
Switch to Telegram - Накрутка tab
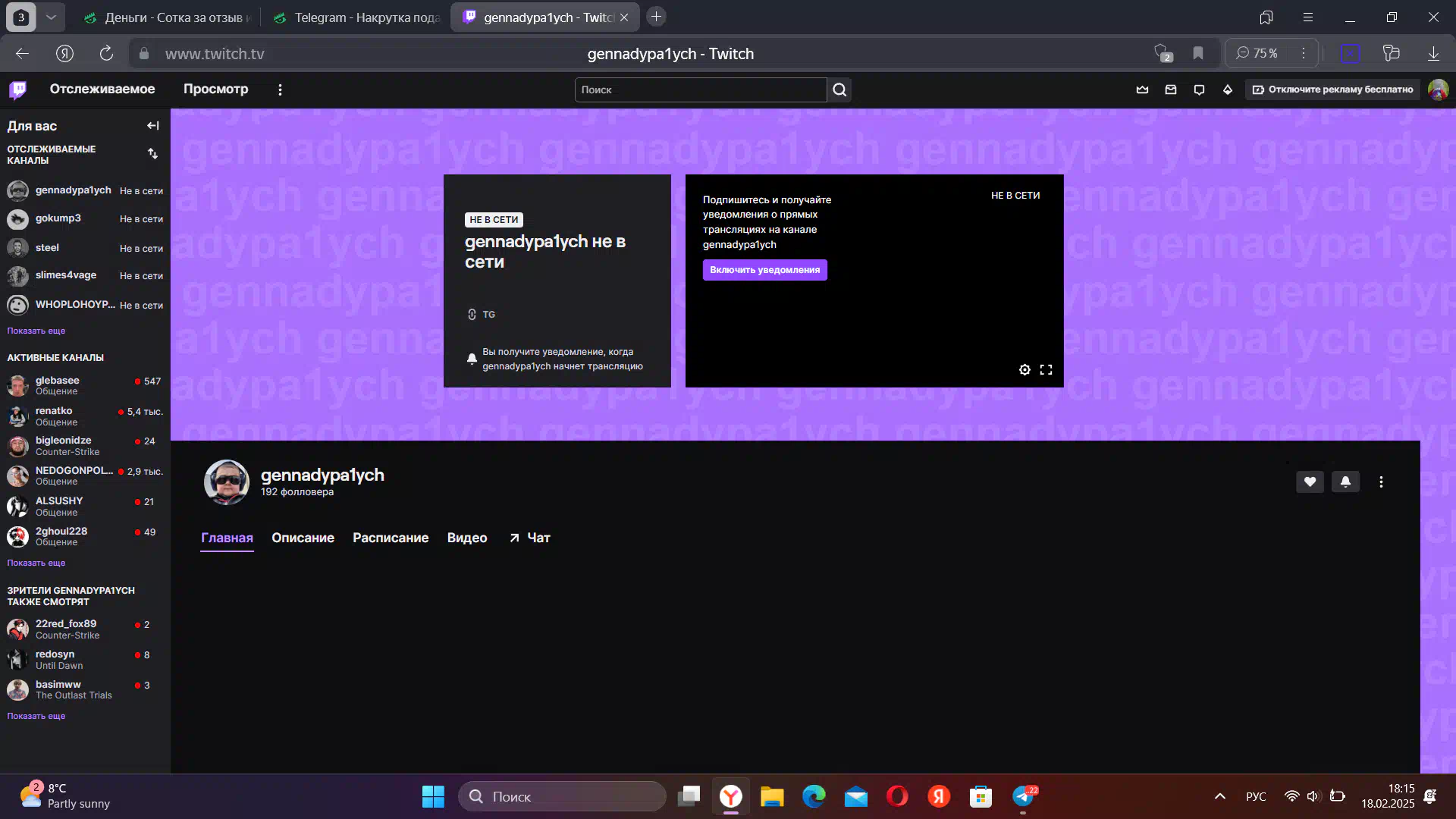click(x=356, y=17)
